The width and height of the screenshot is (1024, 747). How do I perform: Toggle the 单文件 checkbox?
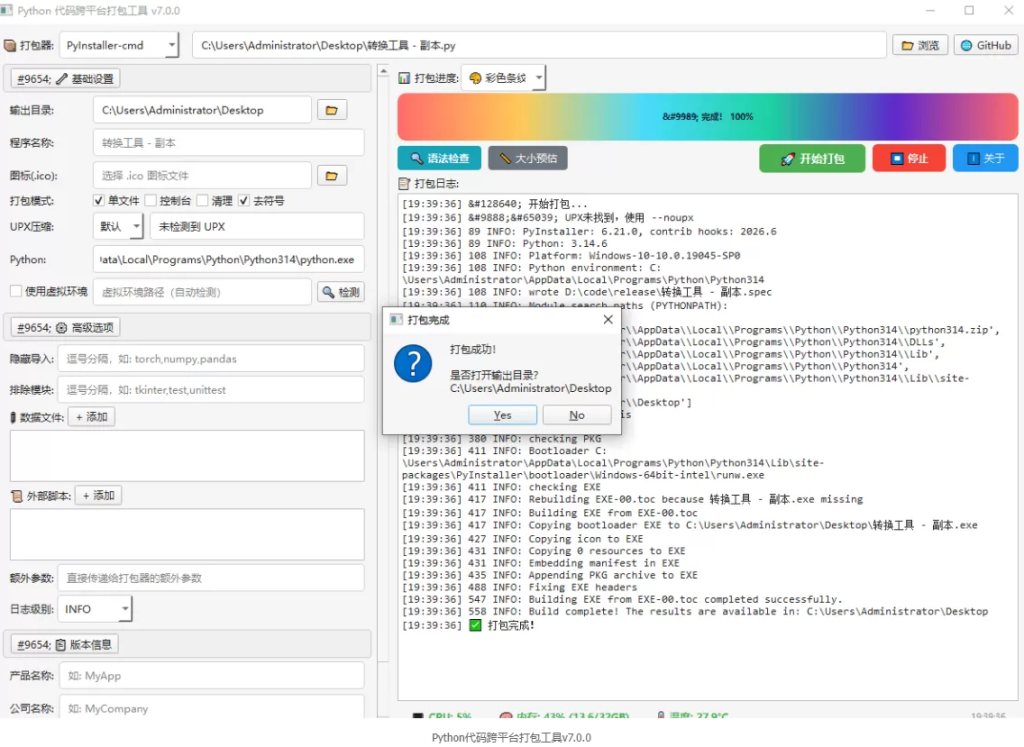click(x=99, y=200)
